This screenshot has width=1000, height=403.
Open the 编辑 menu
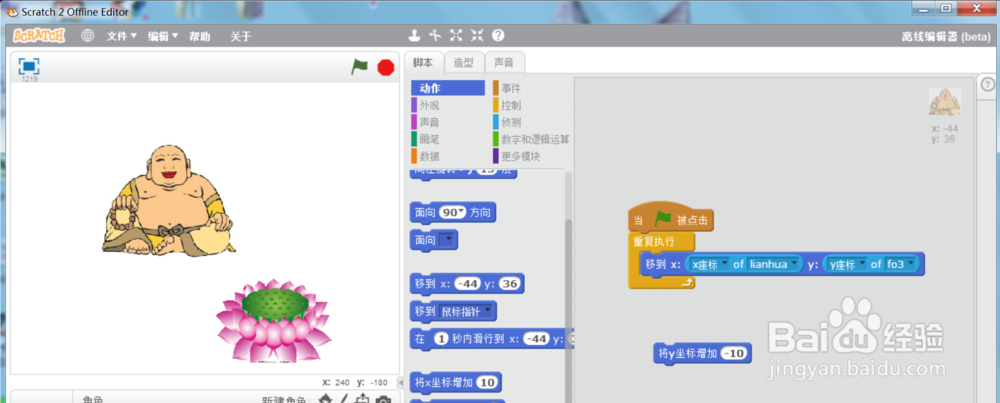(163, 36)
